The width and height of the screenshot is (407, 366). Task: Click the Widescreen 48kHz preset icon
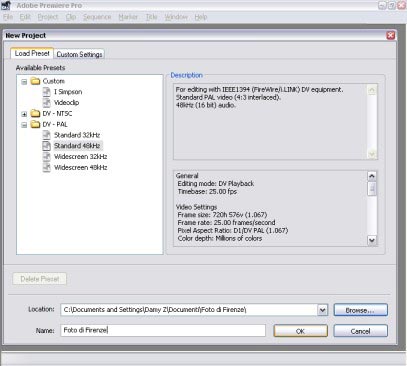tap(47, 167)
